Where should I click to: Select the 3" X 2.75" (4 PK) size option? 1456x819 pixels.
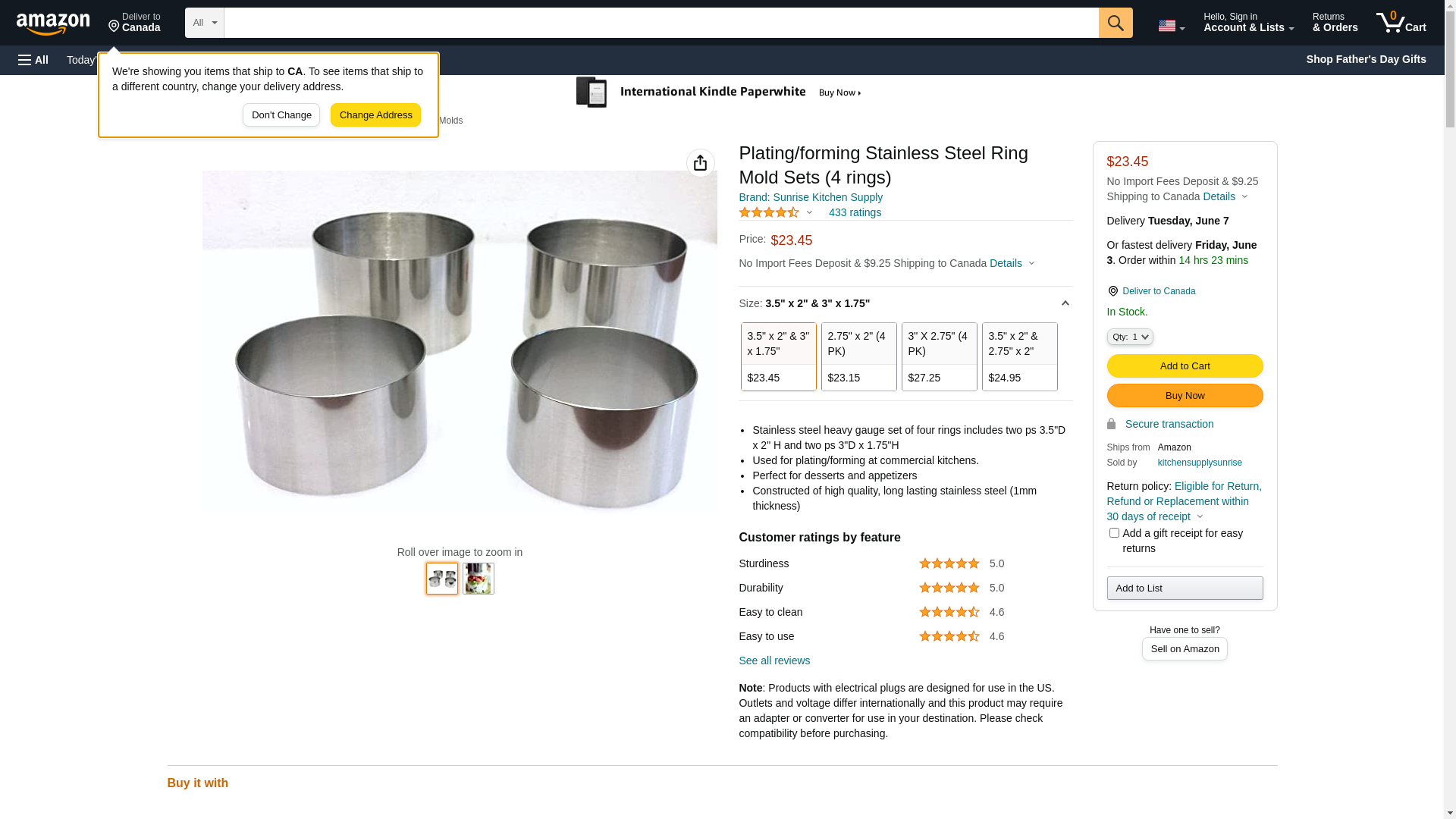click(939, 357)
